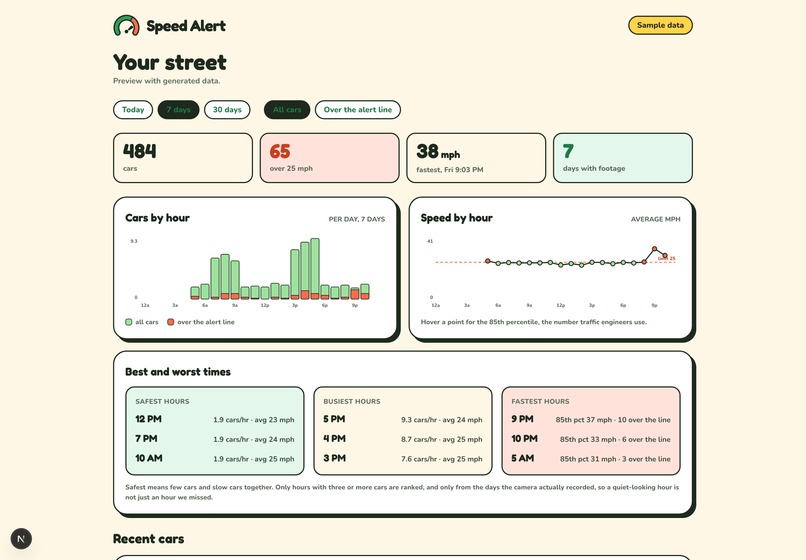
Task: Filter to Over the alert line
Action: [x=358, y=110]
